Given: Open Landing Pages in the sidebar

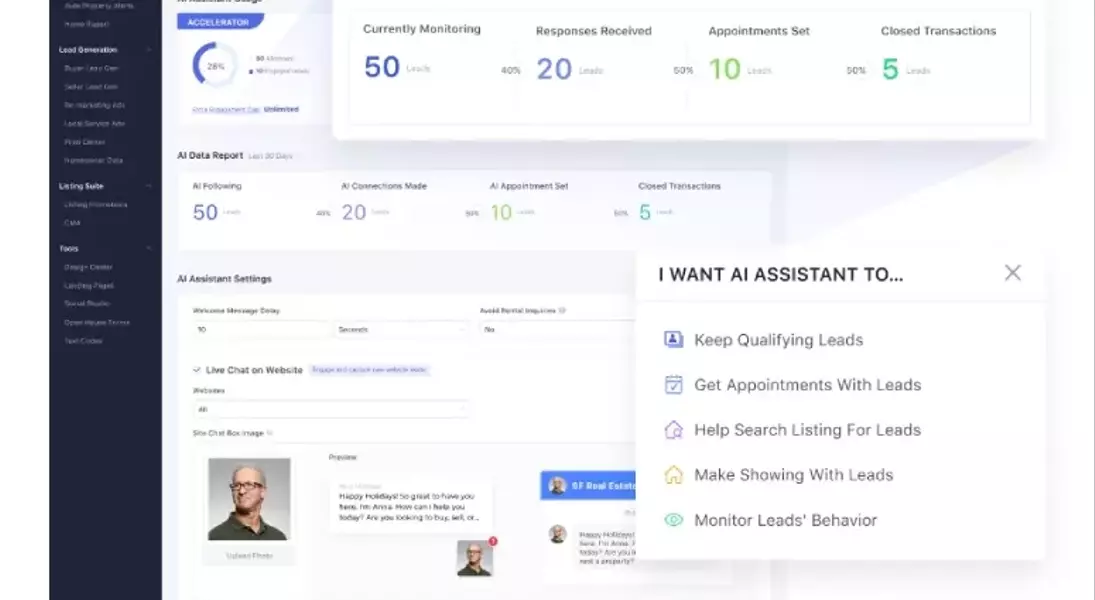Looking at the screenshot, I should pyautogui.click(x=89, y=285).
